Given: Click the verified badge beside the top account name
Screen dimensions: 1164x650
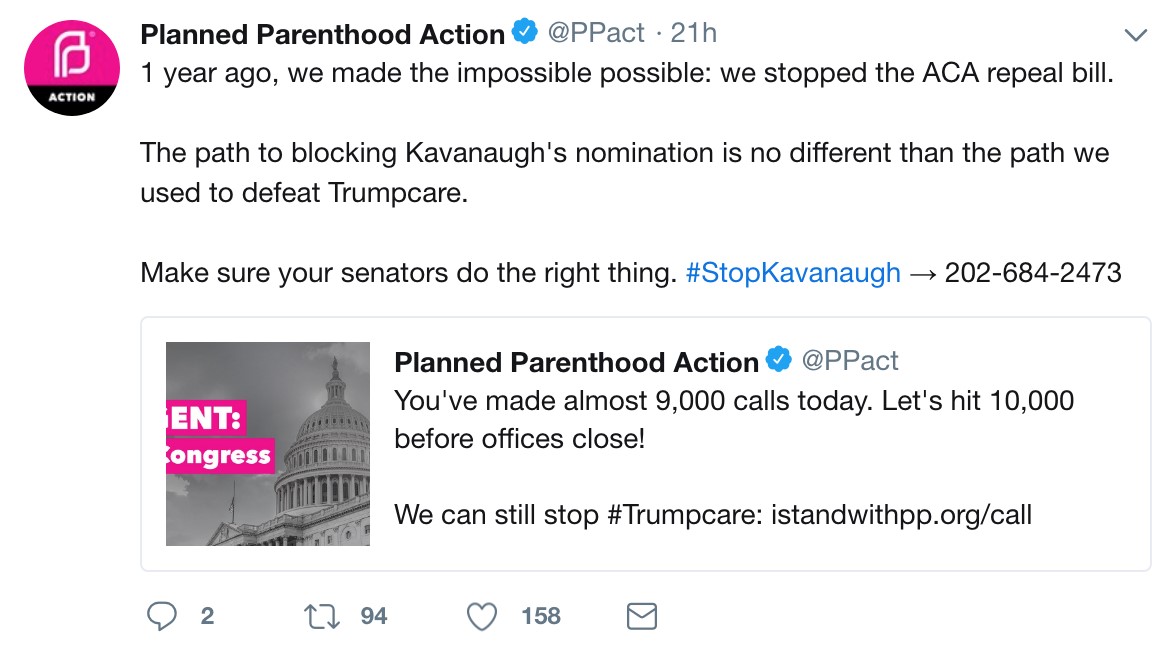Looking at the screenshot, I should [526, 32].
